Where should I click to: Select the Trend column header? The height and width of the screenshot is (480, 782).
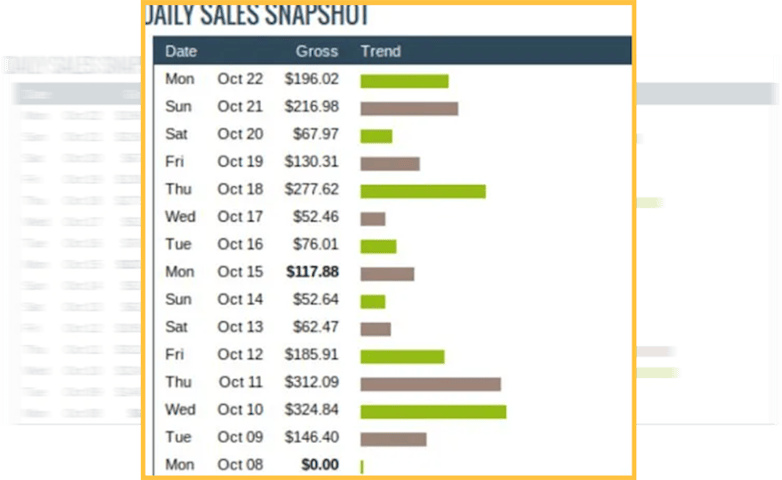[x=380, y=51]
